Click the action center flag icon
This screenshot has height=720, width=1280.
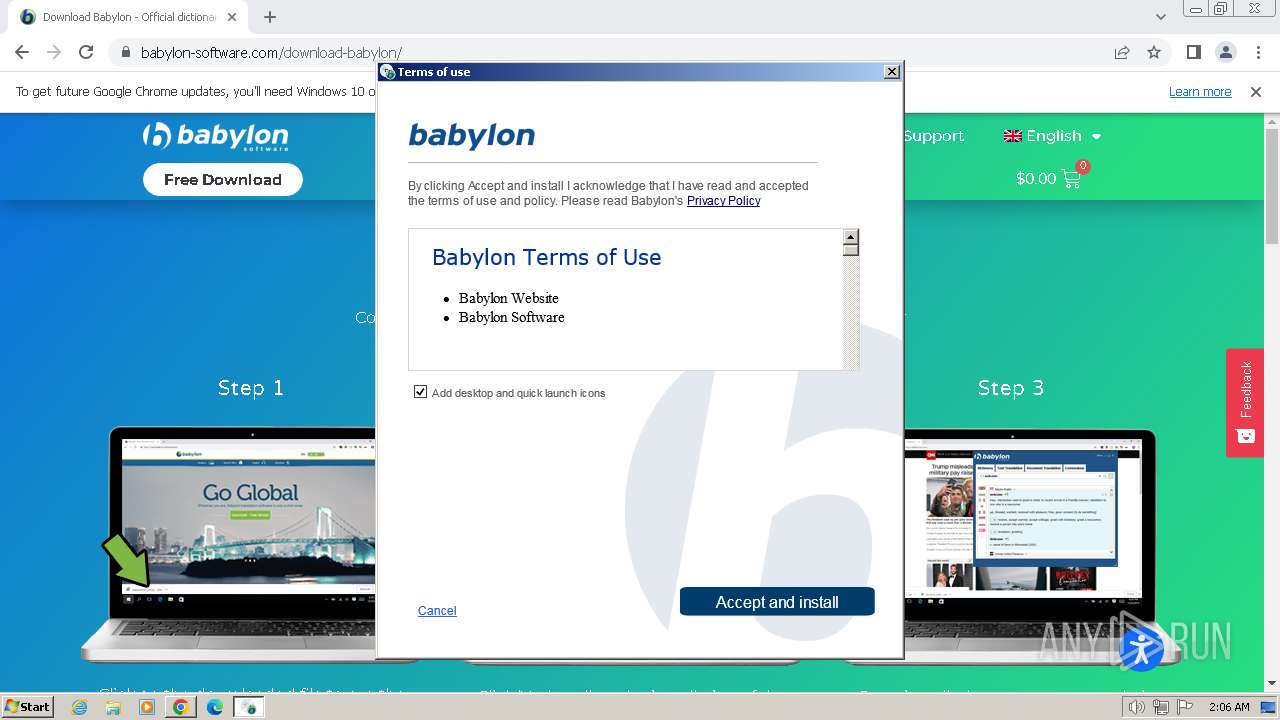pyautogui.click(x=1184, y=707)
